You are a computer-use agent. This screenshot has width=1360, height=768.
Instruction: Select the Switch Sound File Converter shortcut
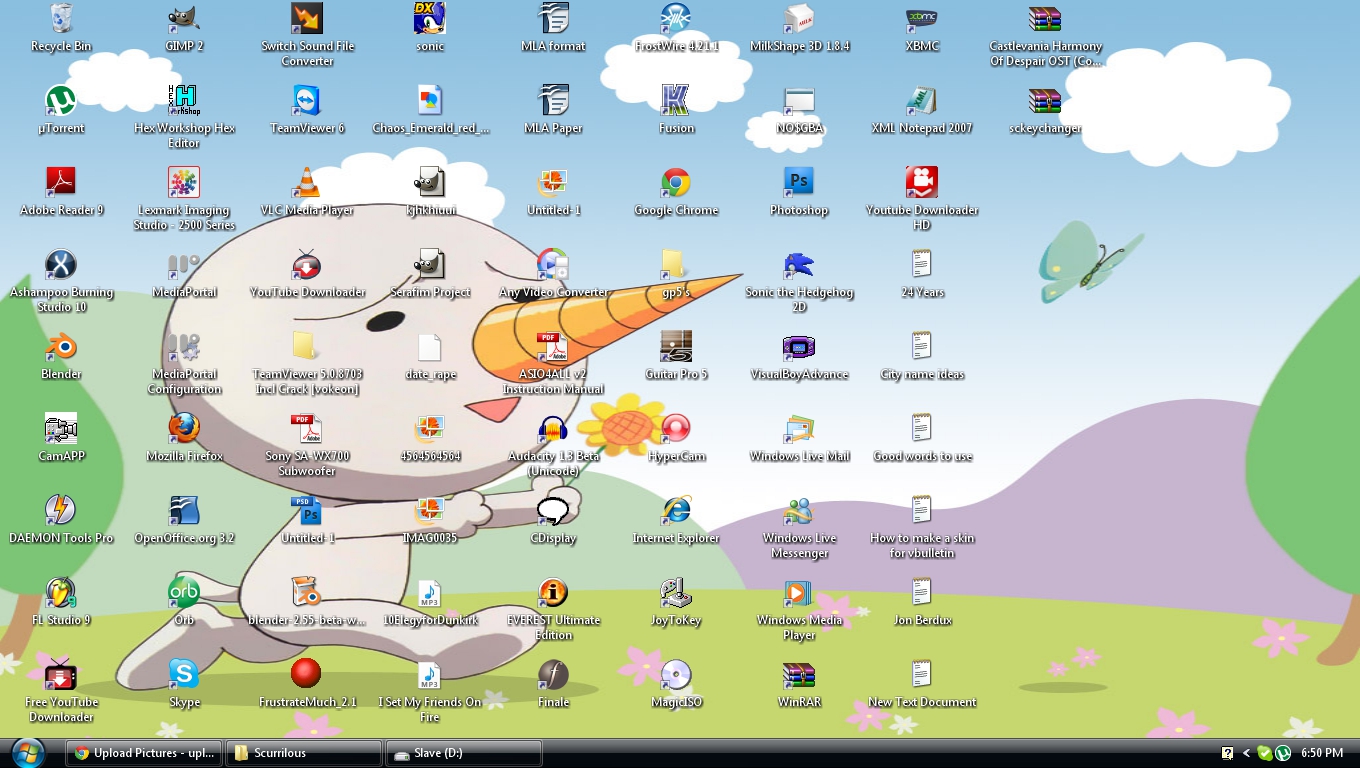(x=307, y=18)
